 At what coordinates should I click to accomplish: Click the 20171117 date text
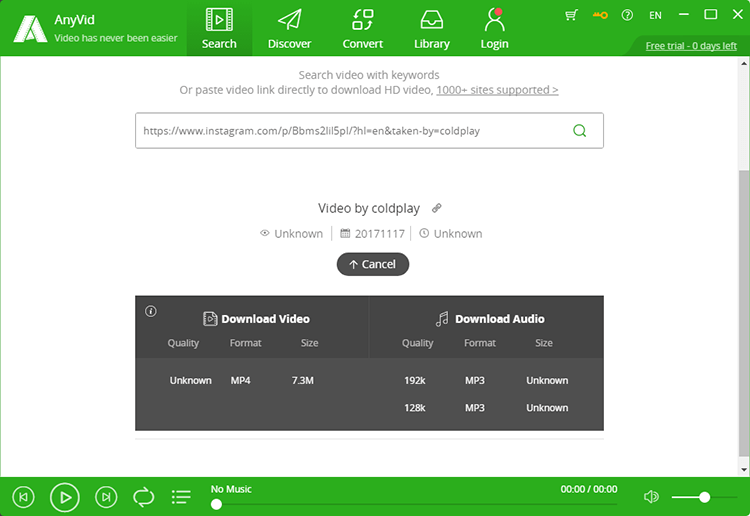380,233
